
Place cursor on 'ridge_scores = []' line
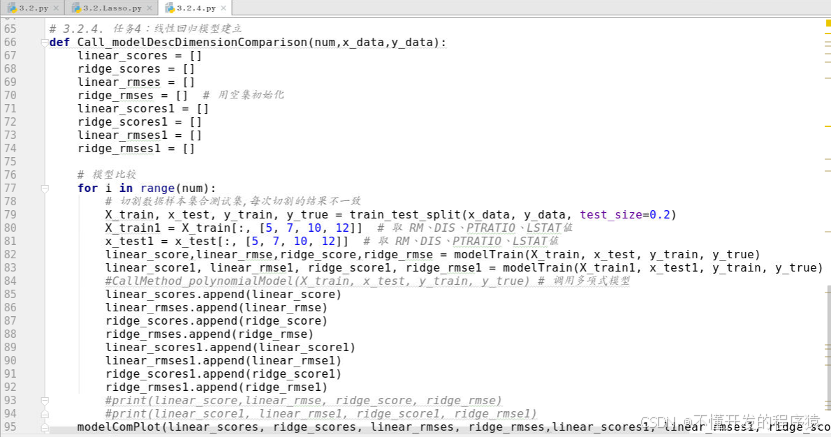(136, 69)
